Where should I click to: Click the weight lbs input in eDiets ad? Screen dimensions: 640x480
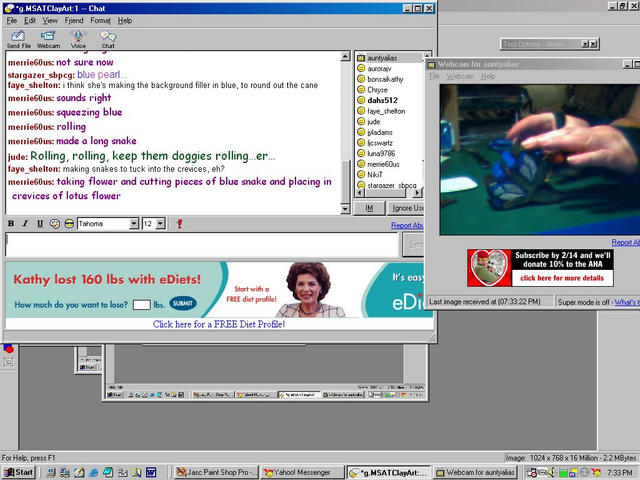point(141,304)
